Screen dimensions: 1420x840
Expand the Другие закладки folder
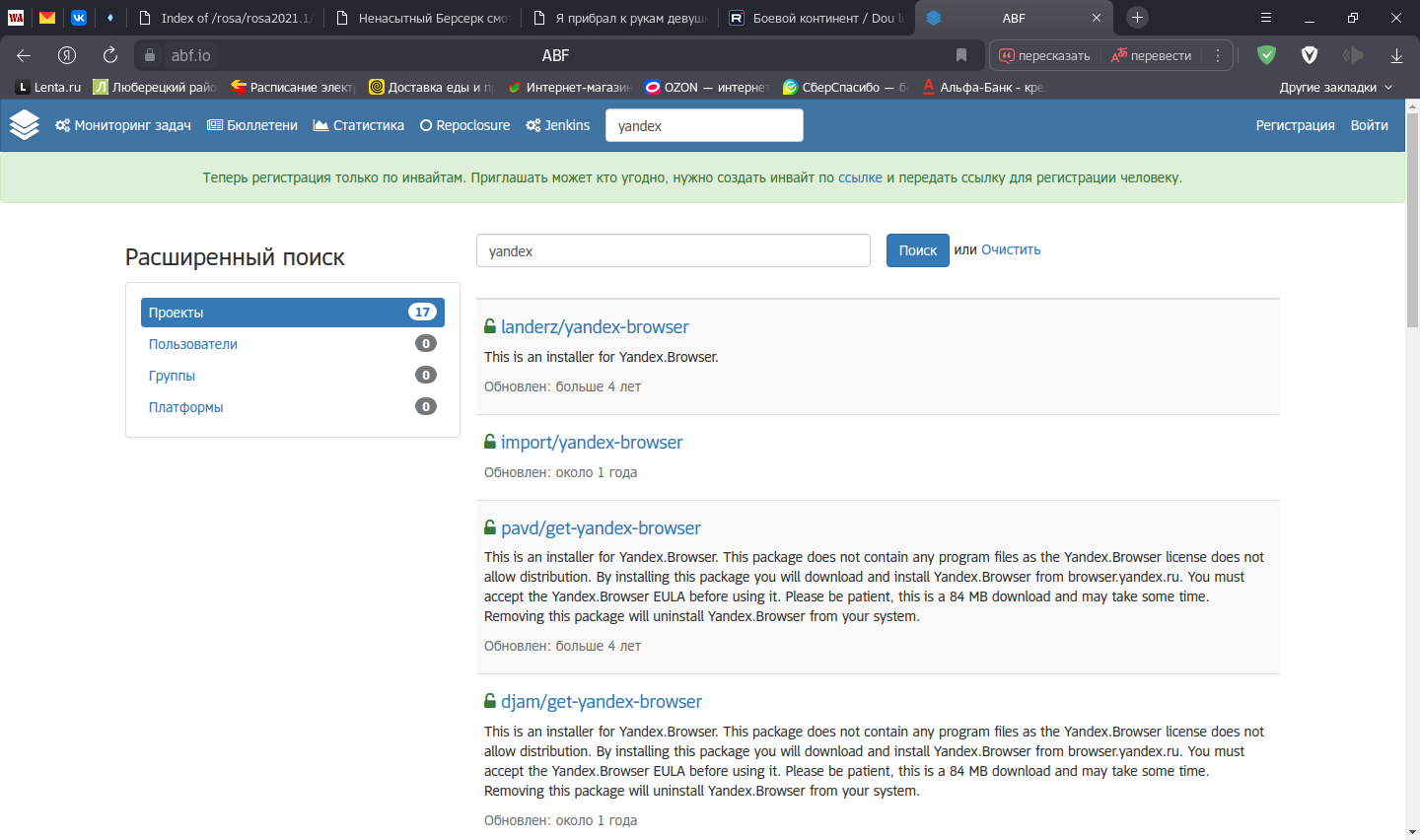[x=1336, y=87]
